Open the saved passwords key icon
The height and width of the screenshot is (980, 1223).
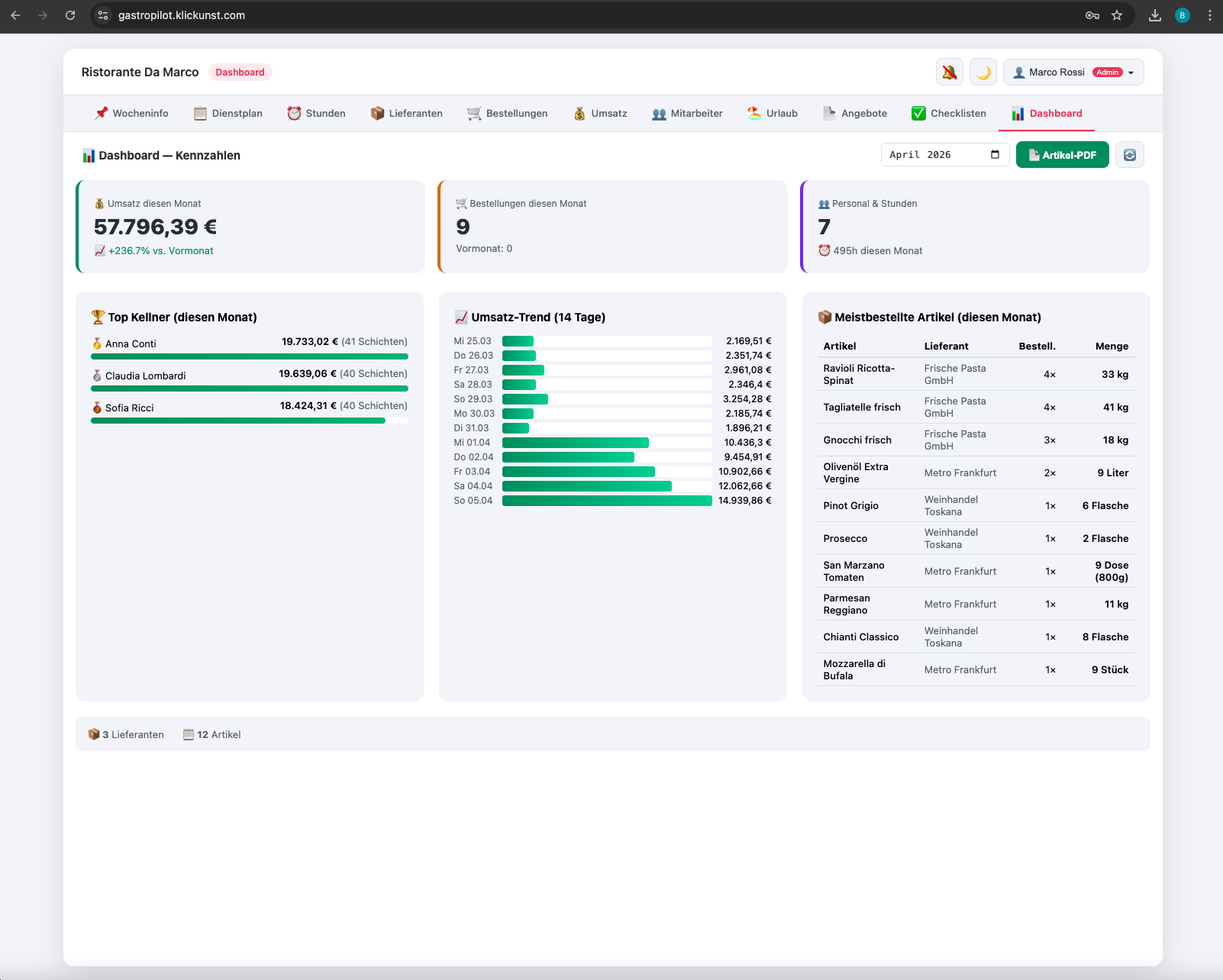[1092, 15]
